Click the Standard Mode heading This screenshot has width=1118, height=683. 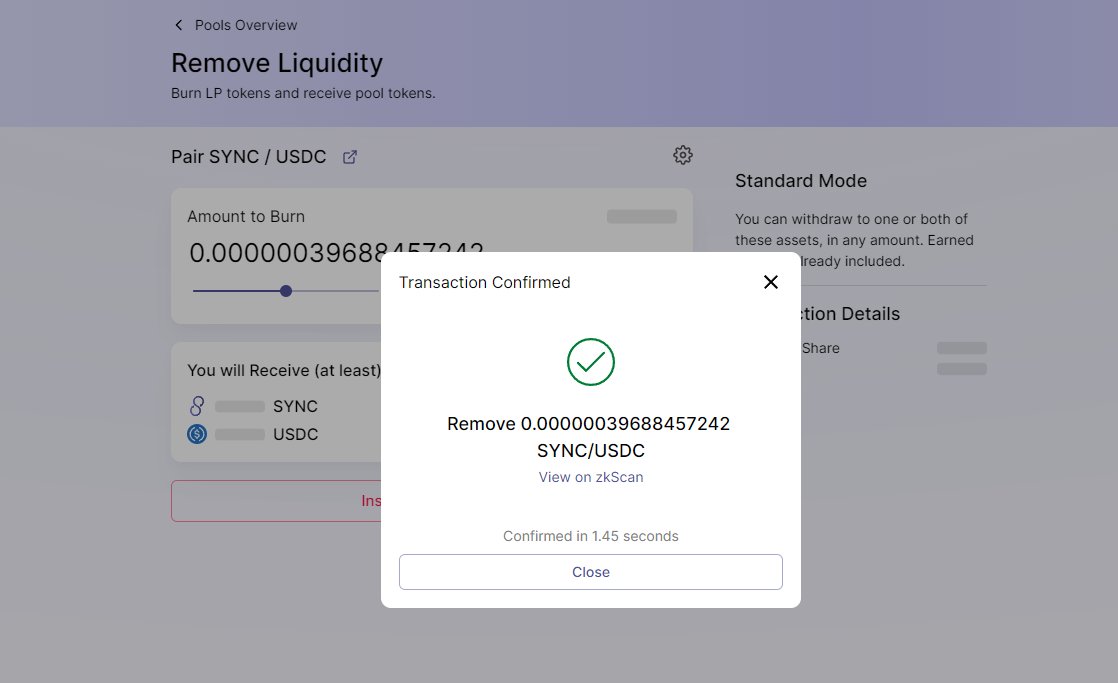(x=801, y=181)
